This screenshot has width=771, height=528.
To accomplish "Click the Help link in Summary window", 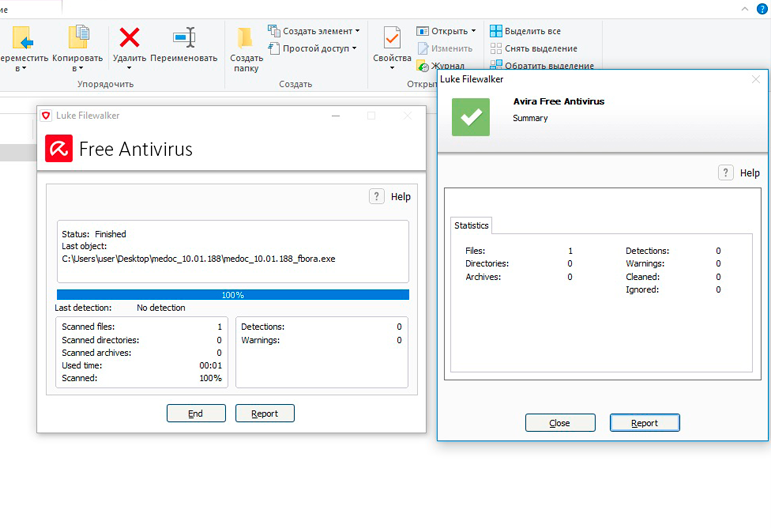I will 750,173.
